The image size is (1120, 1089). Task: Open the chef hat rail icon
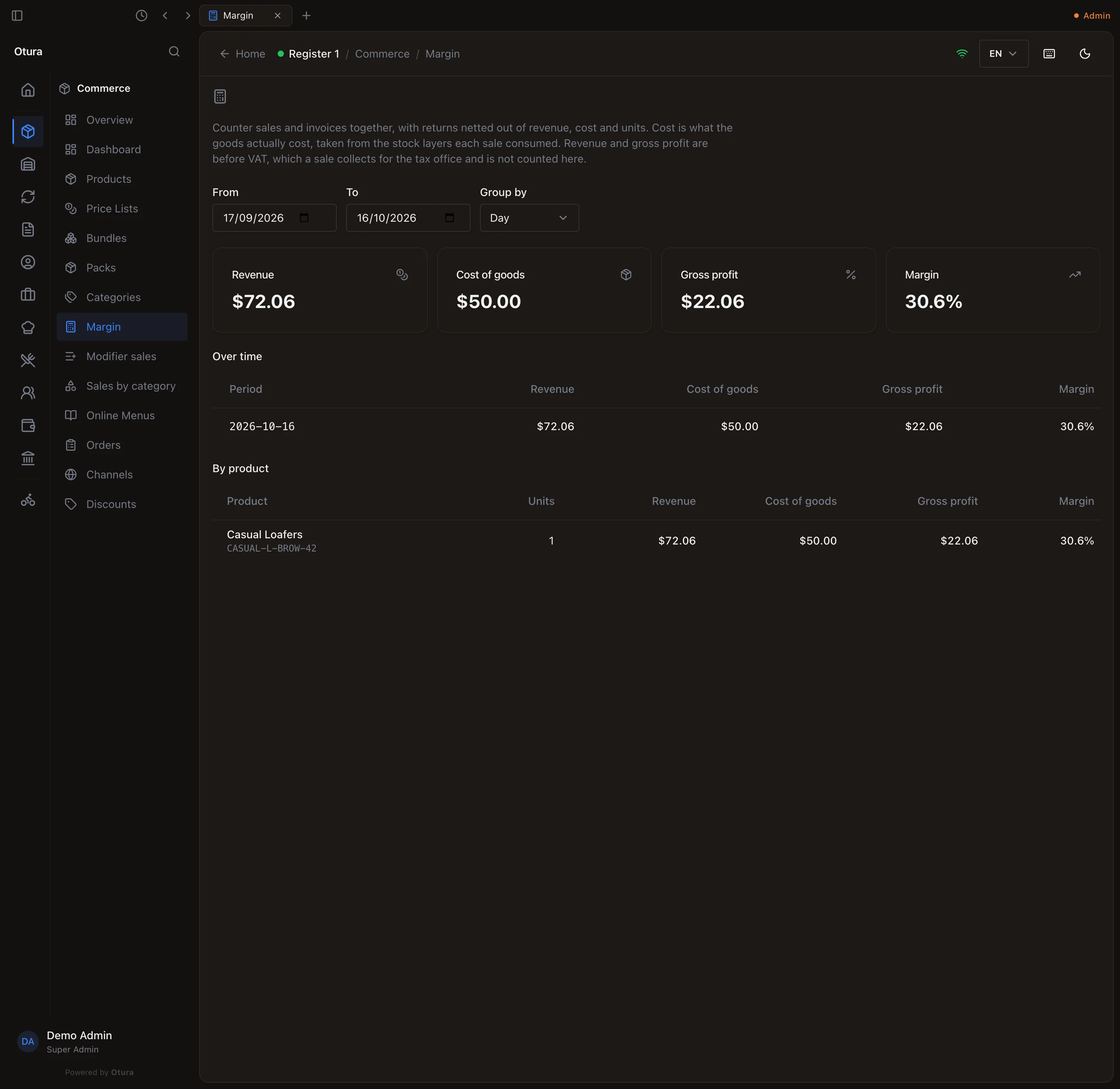(x=28, y=327)
